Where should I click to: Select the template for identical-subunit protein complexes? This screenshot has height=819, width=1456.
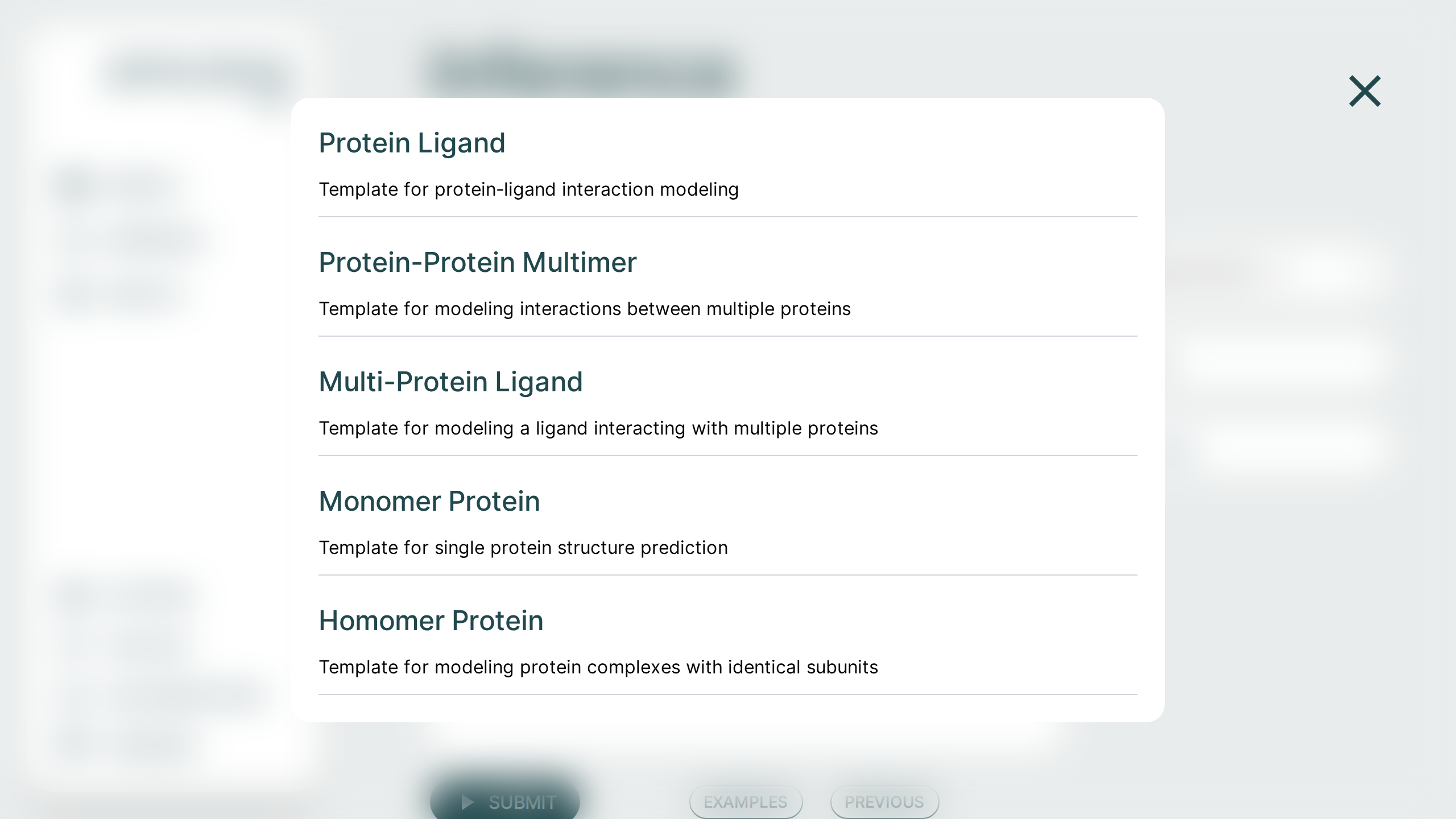click(728, 635)
